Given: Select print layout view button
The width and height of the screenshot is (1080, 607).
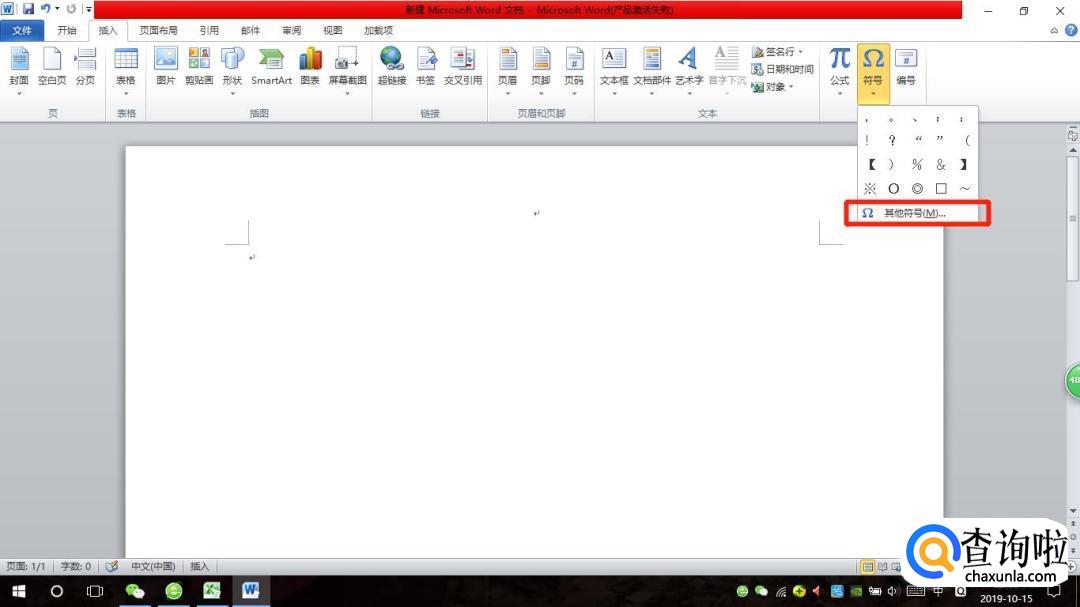Looking at the screenshot, I should 868,566.
